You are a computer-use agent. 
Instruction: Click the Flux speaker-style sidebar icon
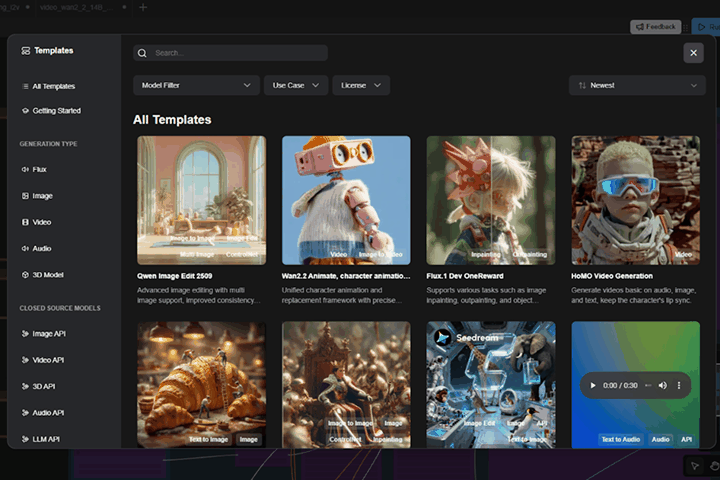pos(25,169)
